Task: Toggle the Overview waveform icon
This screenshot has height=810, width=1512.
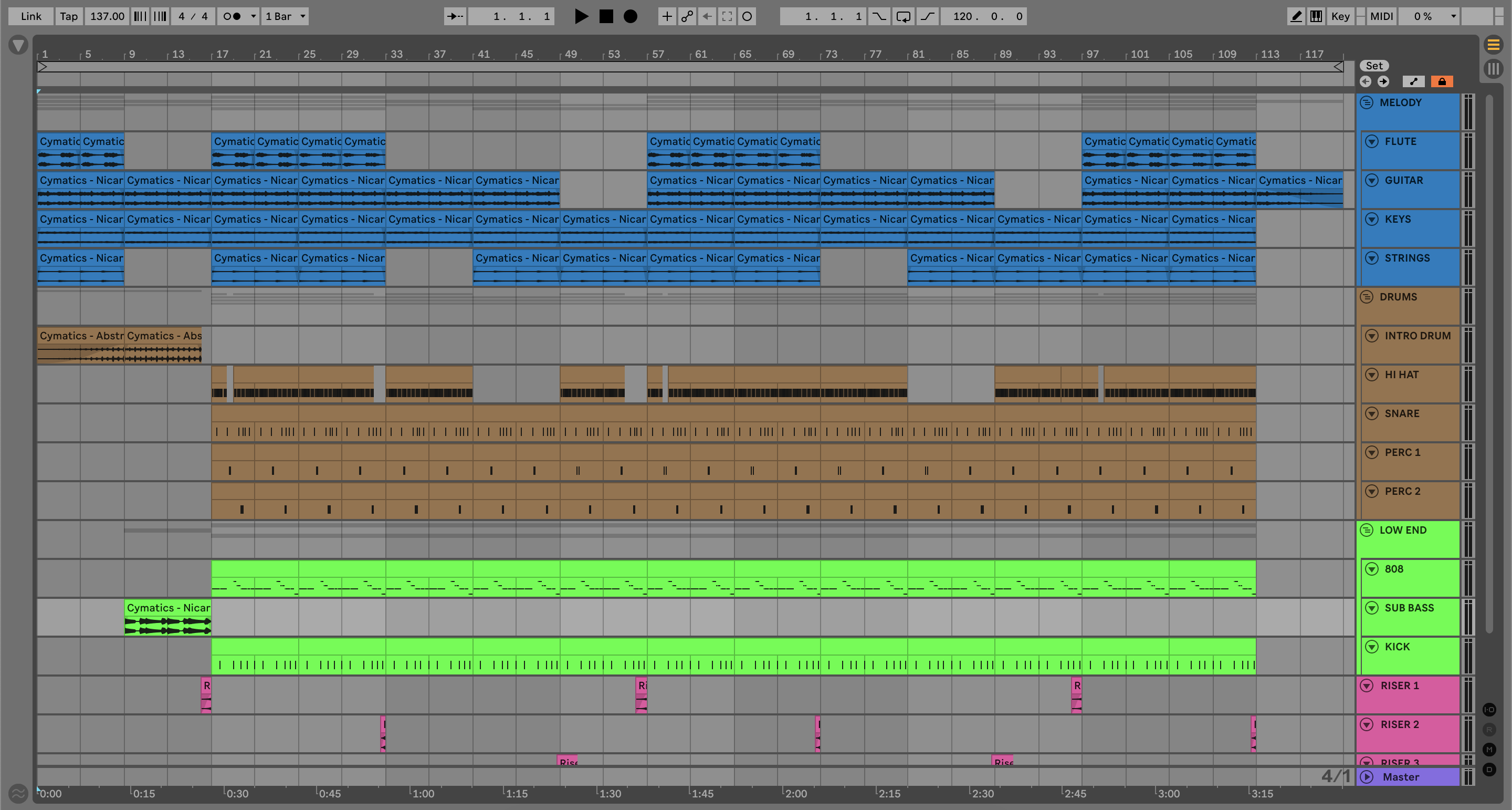Action: click(18, 794)
